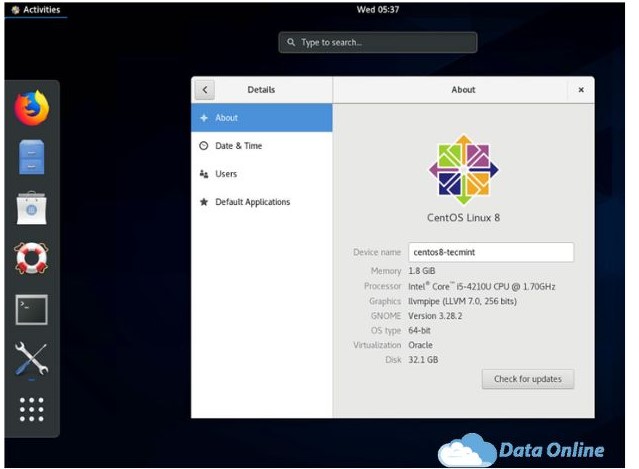Viewport: 639px width, 469px height.
Task: Click Activities in the top bar
Action: [36, 10]
